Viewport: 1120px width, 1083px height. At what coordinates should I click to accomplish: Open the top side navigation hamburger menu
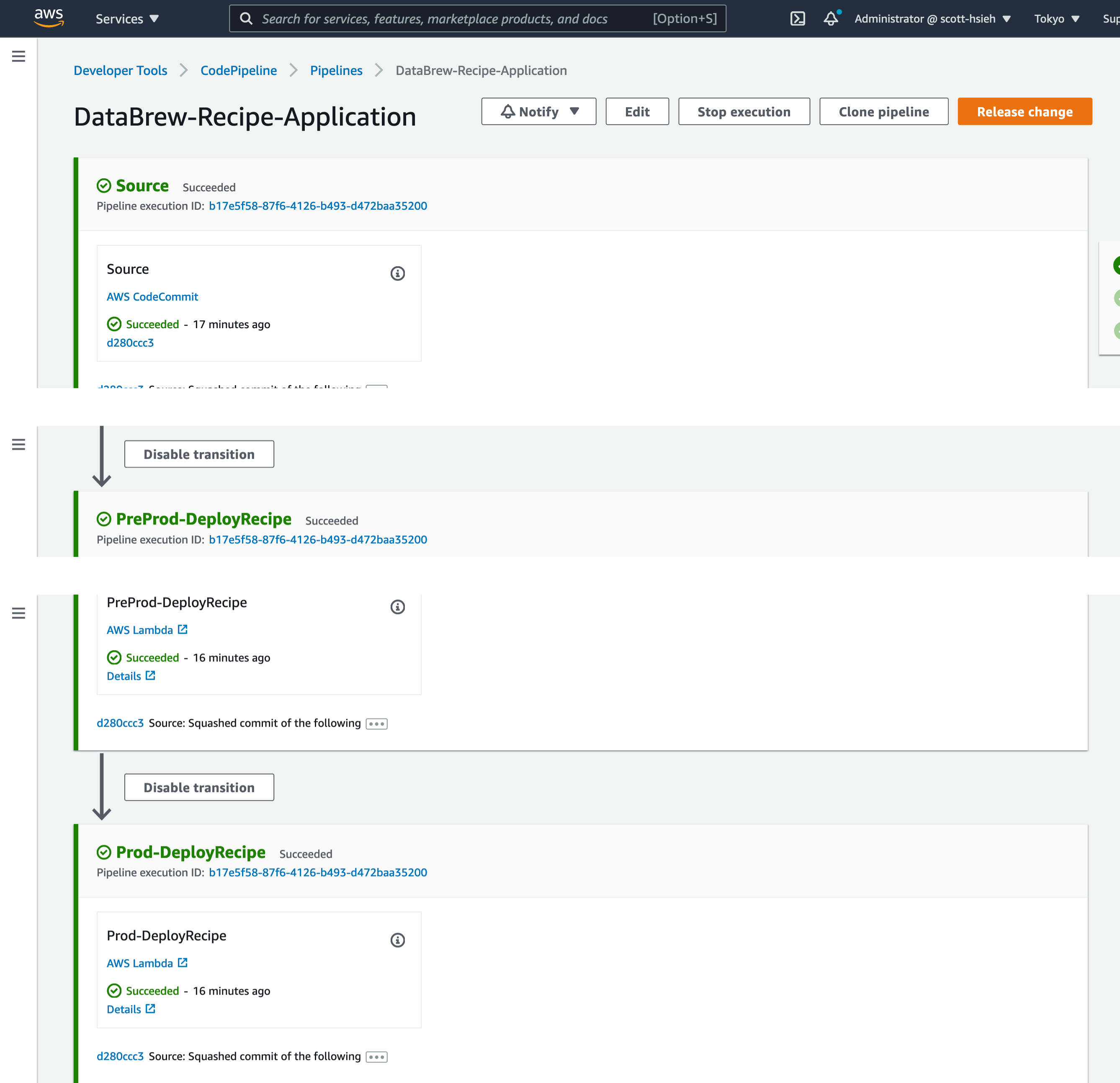click(18, 56)
